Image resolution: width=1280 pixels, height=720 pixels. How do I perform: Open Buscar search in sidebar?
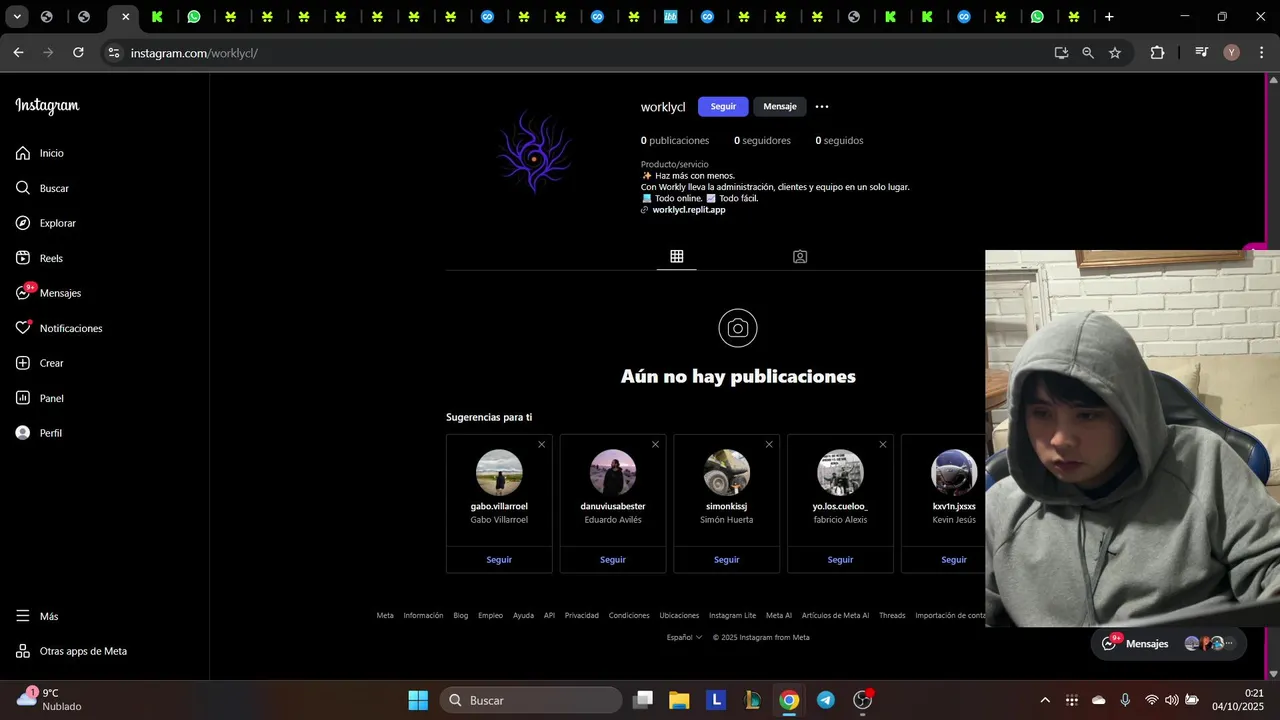(42, 188)
